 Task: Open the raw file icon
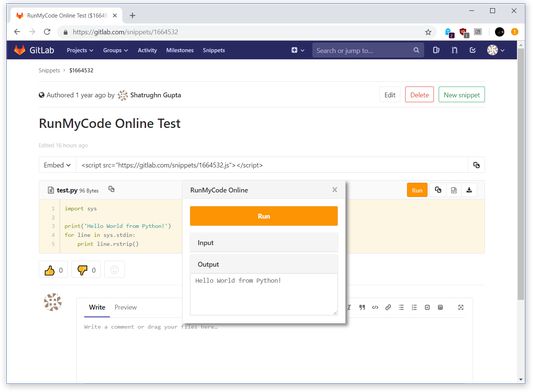(x=454, y=190)
